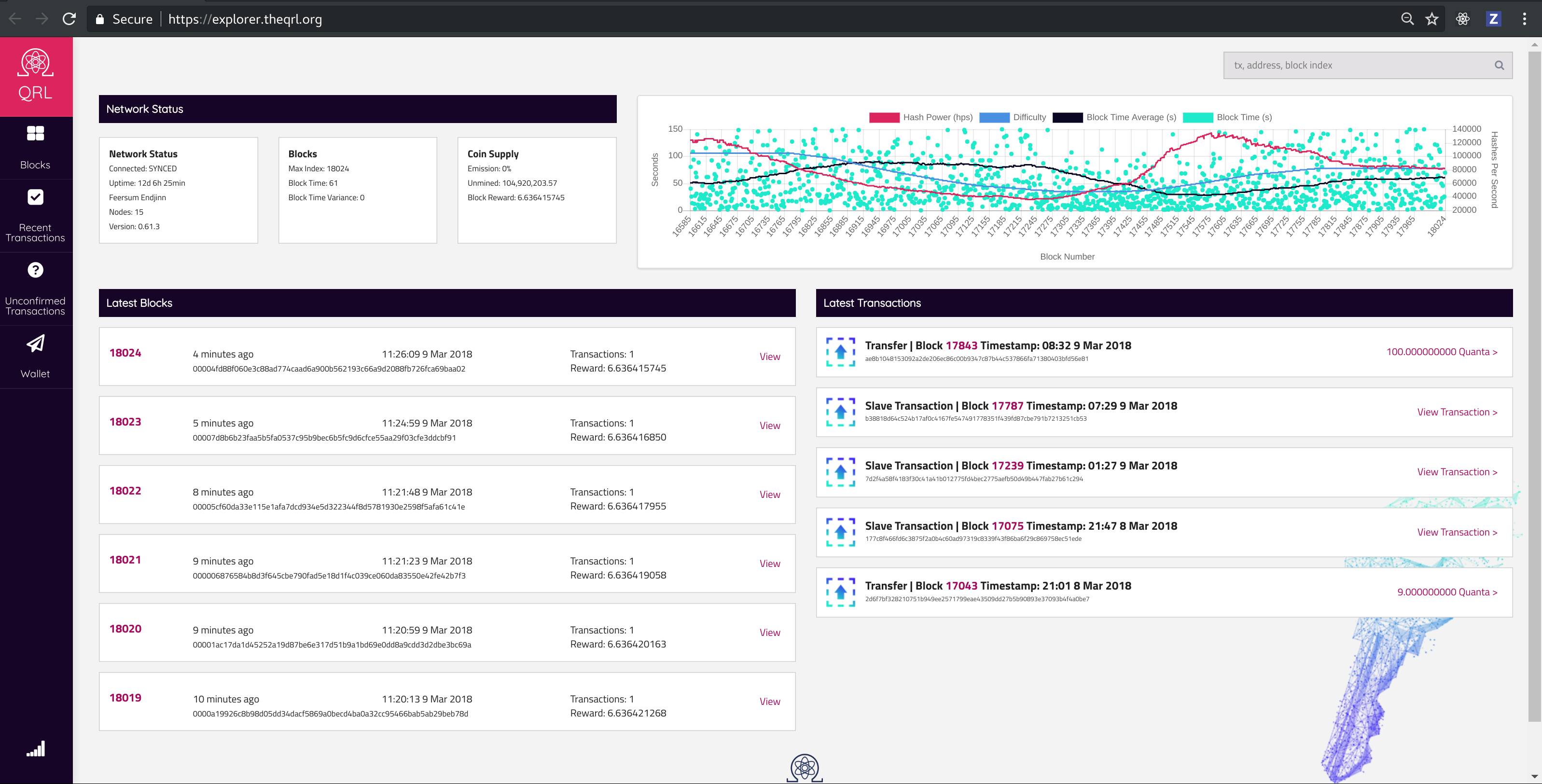Click the Latest Transactions section header
The width and height of the screenshot is (1542, 784).
pos(1164,303)
